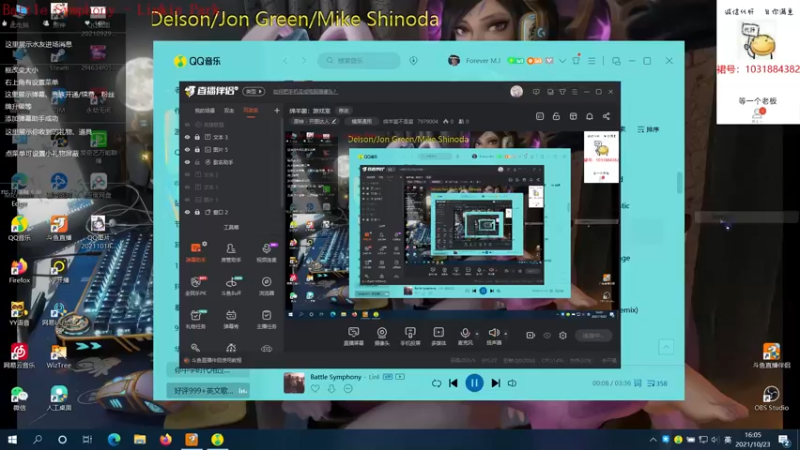This screenshot has width=800, height=450.
Task: Like the Battle Symphony song (heart icon)
Action: point(315,389)
